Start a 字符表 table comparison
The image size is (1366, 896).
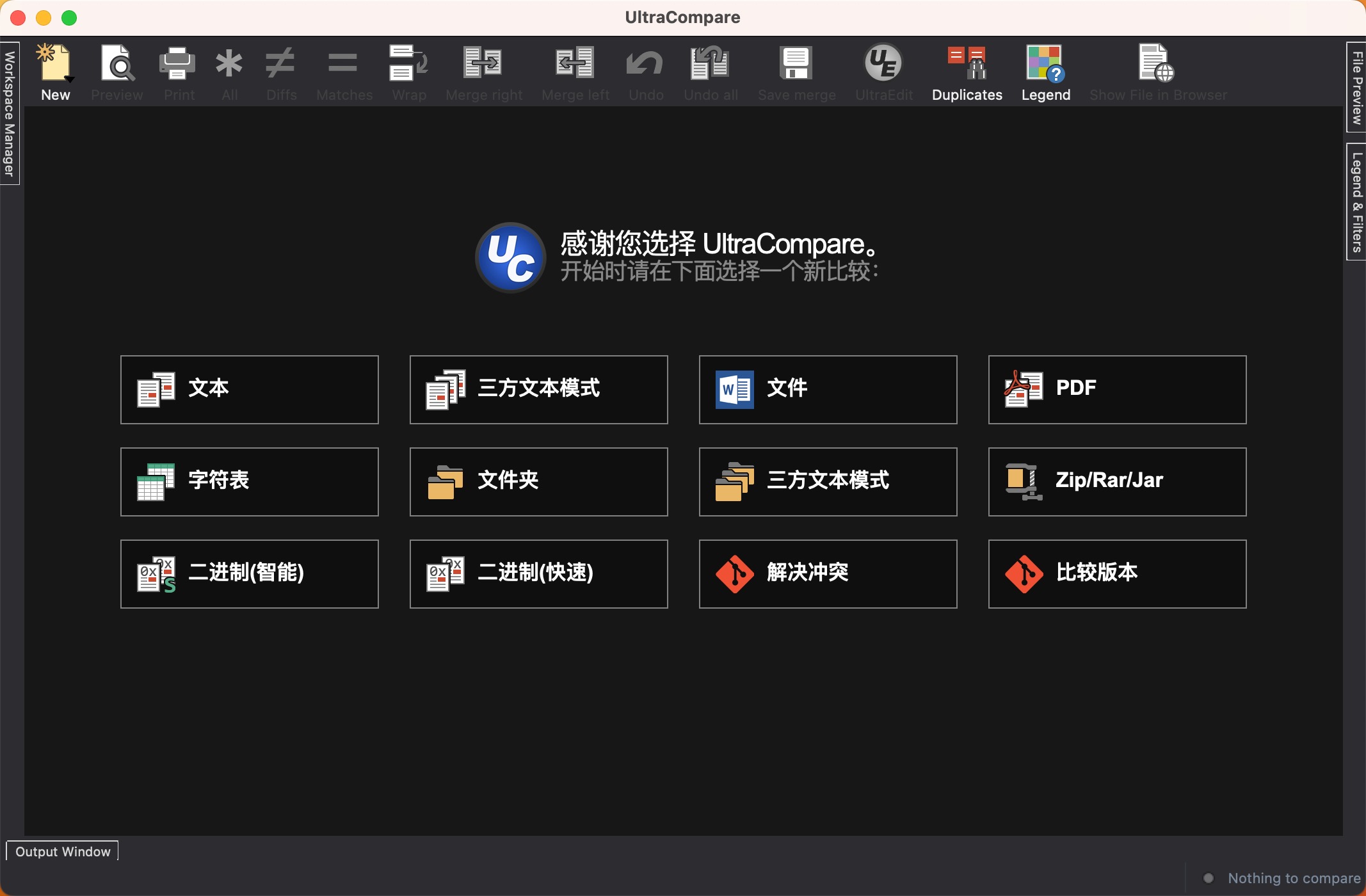click(250, 482)
